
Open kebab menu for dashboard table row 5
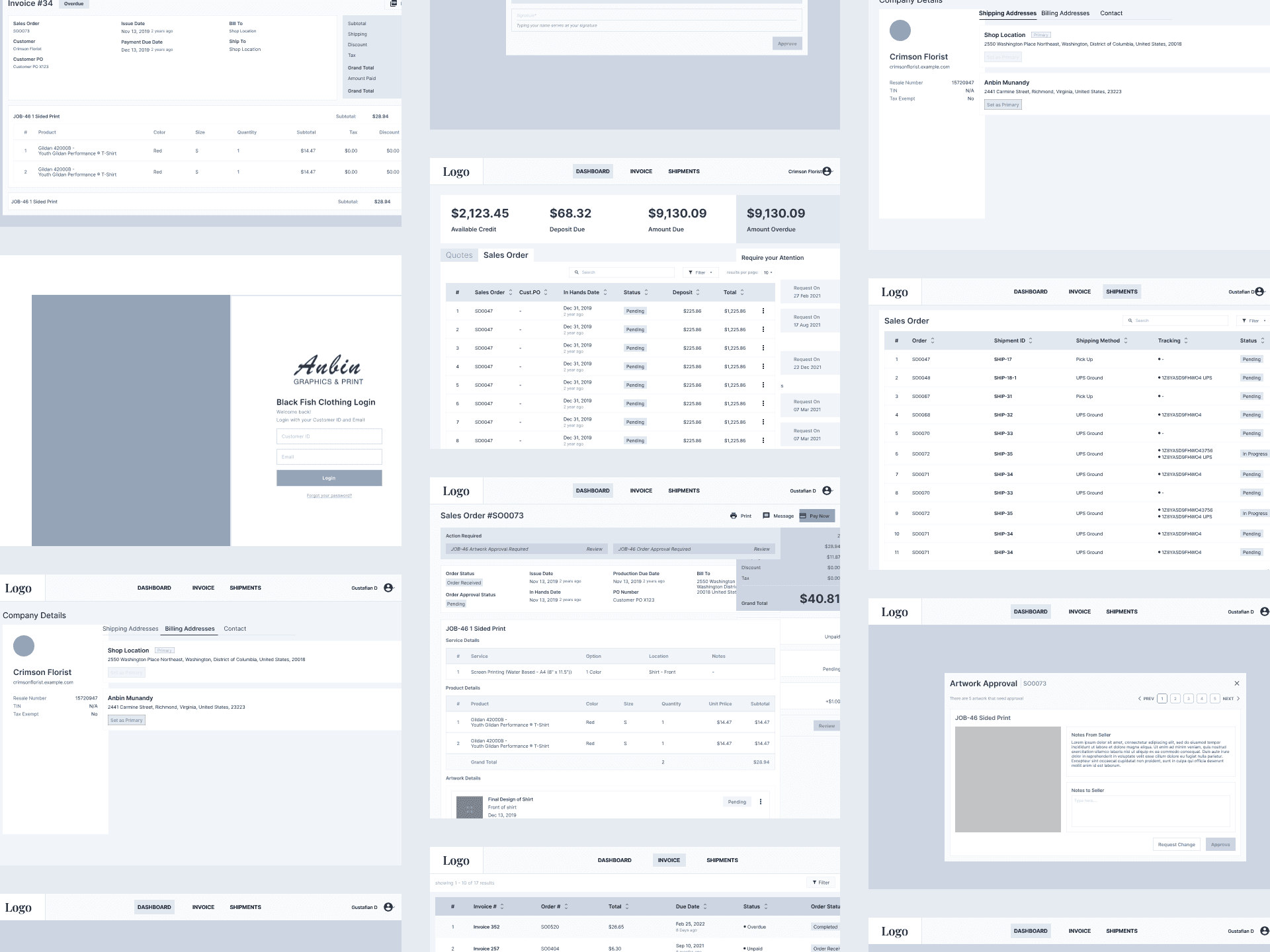[x=763, y=385]
